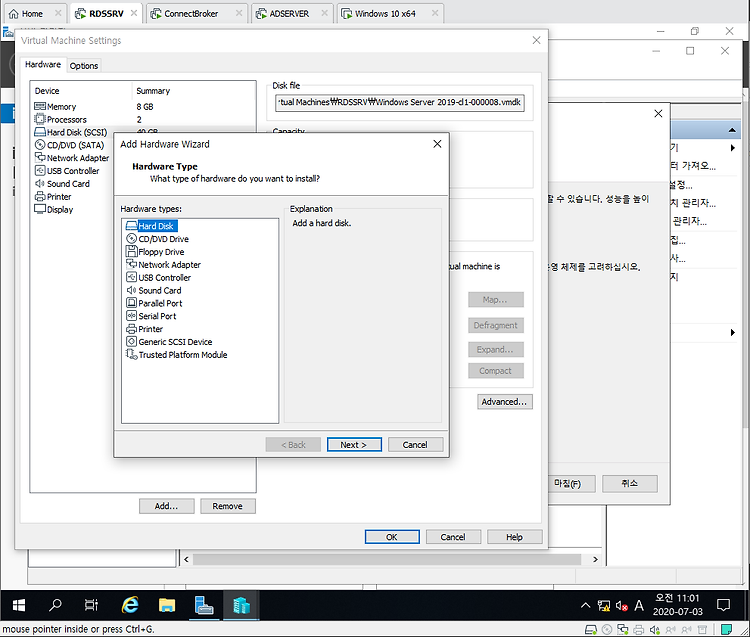This screenshot has height=637, width=750.
Task: Click the teal message log icon
Action: (727, 630)
